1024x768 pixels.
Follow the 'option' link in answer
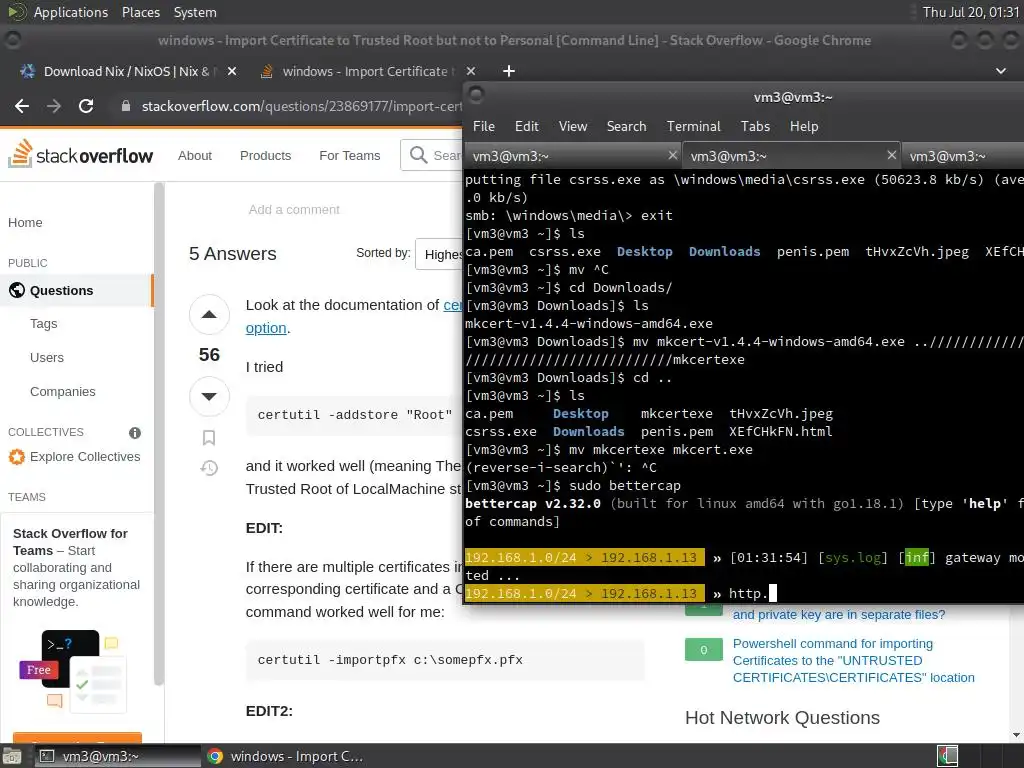pos(266,328)
